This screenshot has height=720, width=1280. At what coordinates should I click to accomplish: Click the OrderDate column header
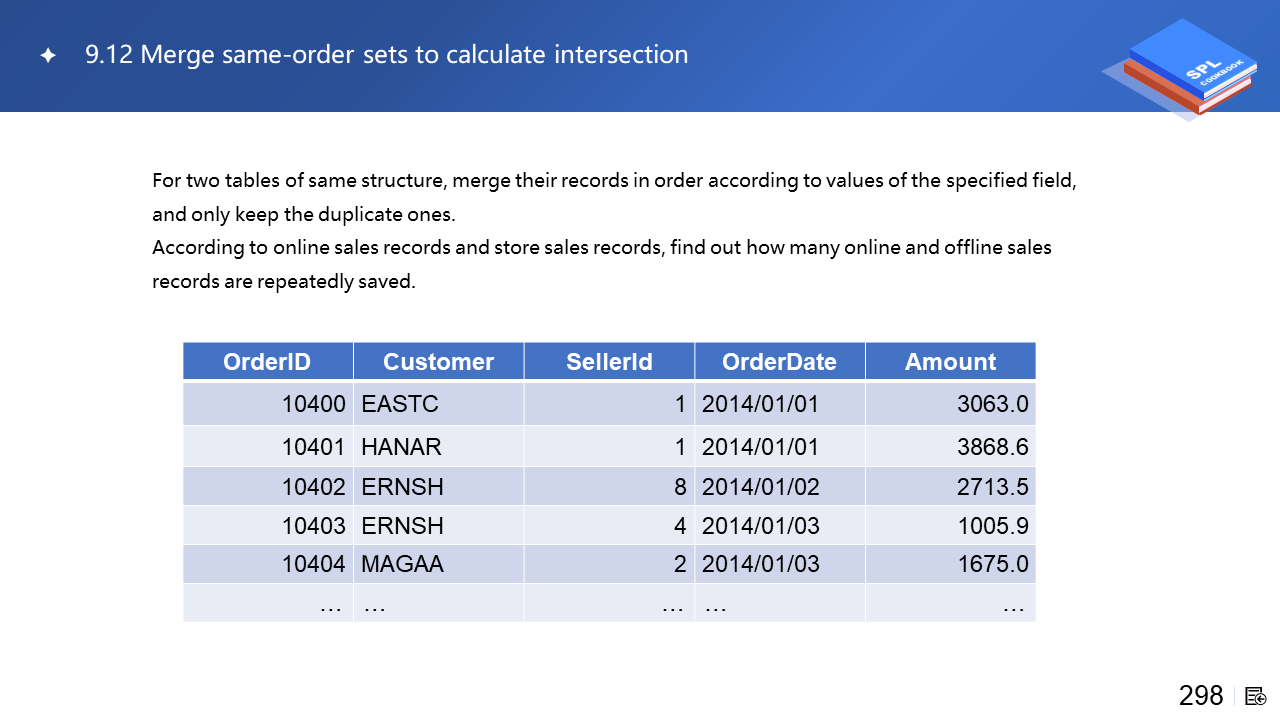(x=779, y=362)
